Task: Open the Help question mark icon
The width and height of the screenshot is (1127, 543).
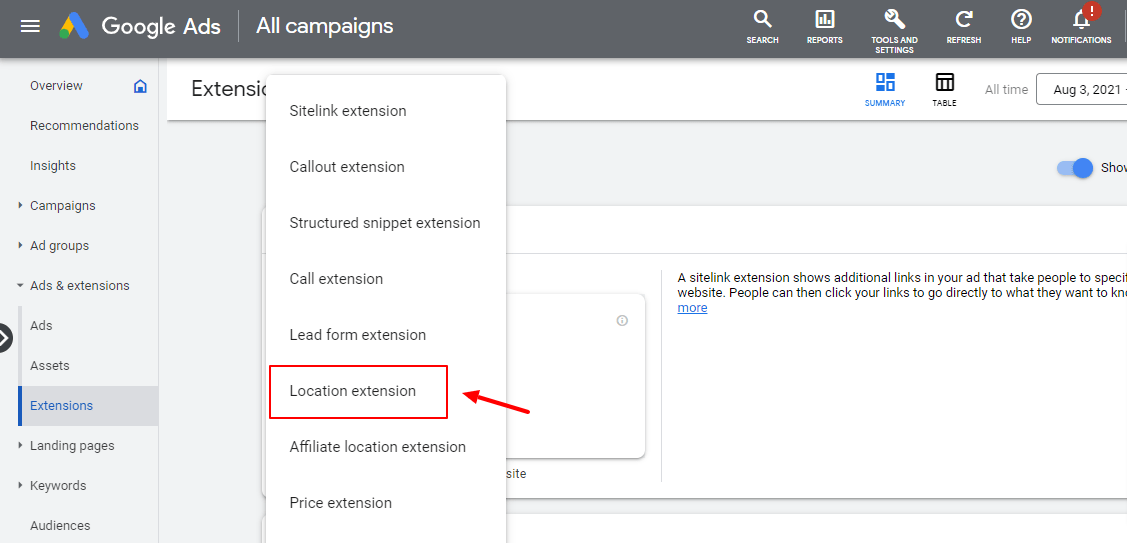Action: point(1021,20)
